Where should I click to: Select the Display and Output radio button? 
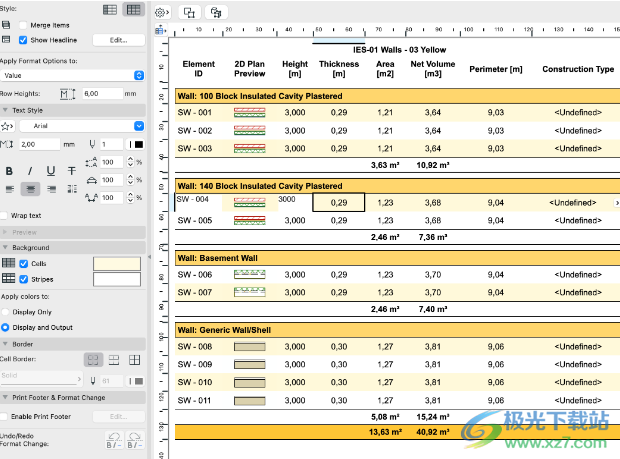pyautogui.click(x=5, y=327)
